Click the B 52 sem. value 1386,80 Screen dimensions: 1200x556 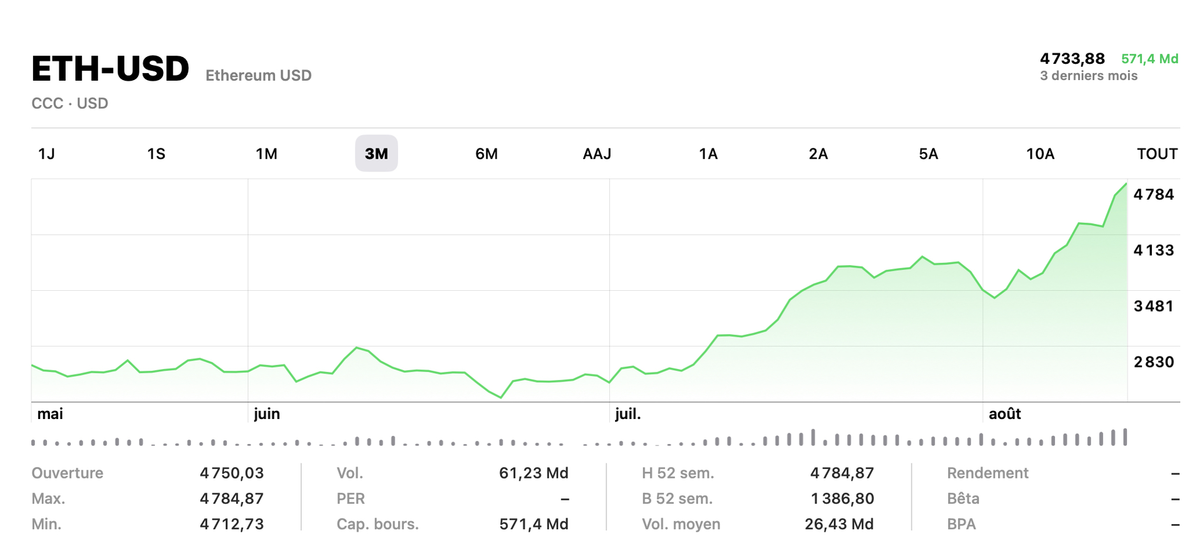(842, 498)
